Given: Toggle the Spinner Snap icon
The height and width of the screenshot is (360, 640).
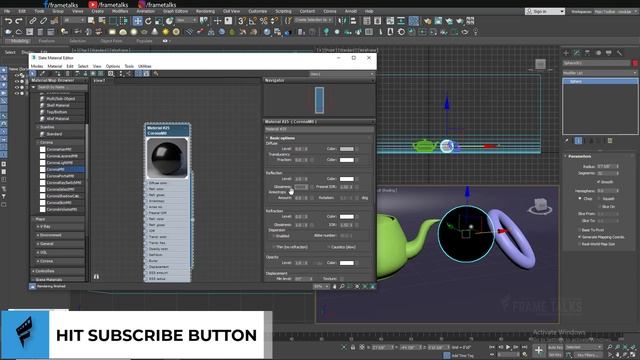Looking at the screenshot, I should [x=274, y=21].
